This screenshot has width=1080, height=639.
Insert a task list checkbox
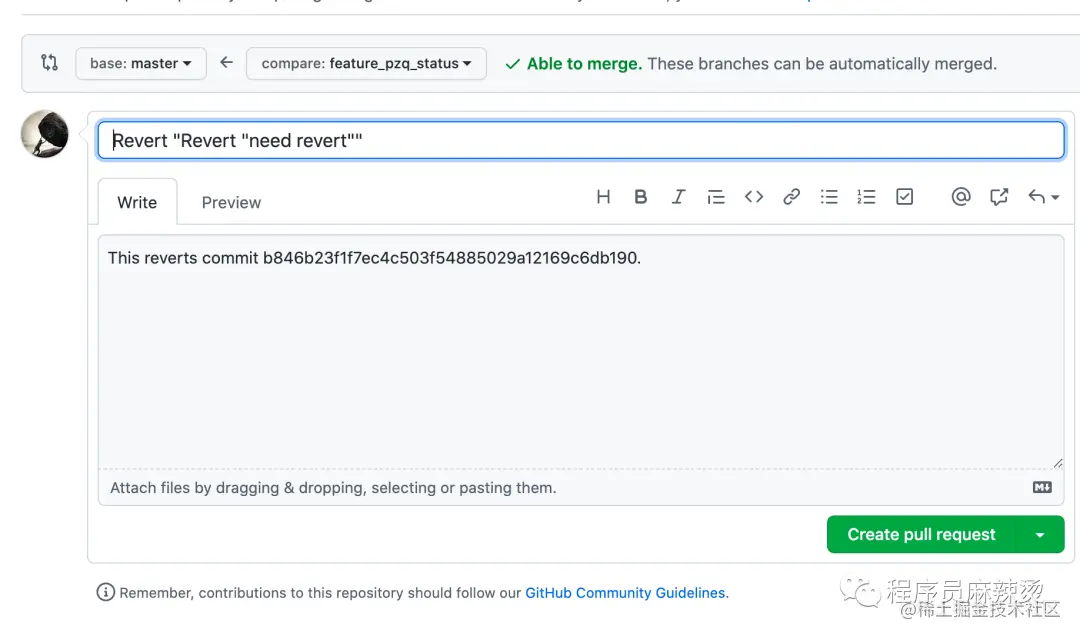(904, 197)
